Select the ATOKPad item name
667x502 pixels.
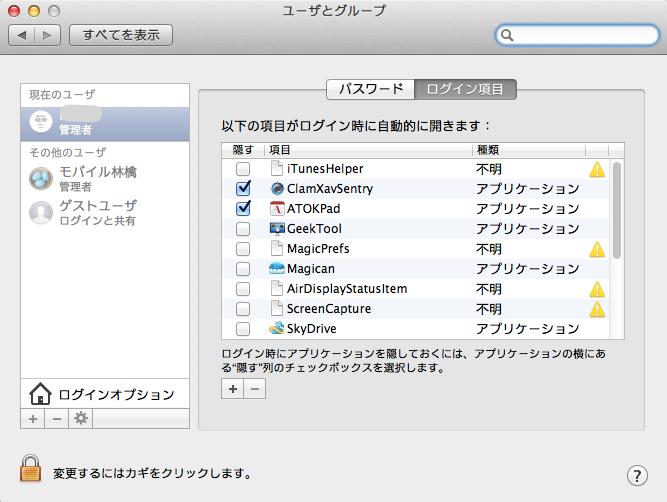click(x=314, y=209)
